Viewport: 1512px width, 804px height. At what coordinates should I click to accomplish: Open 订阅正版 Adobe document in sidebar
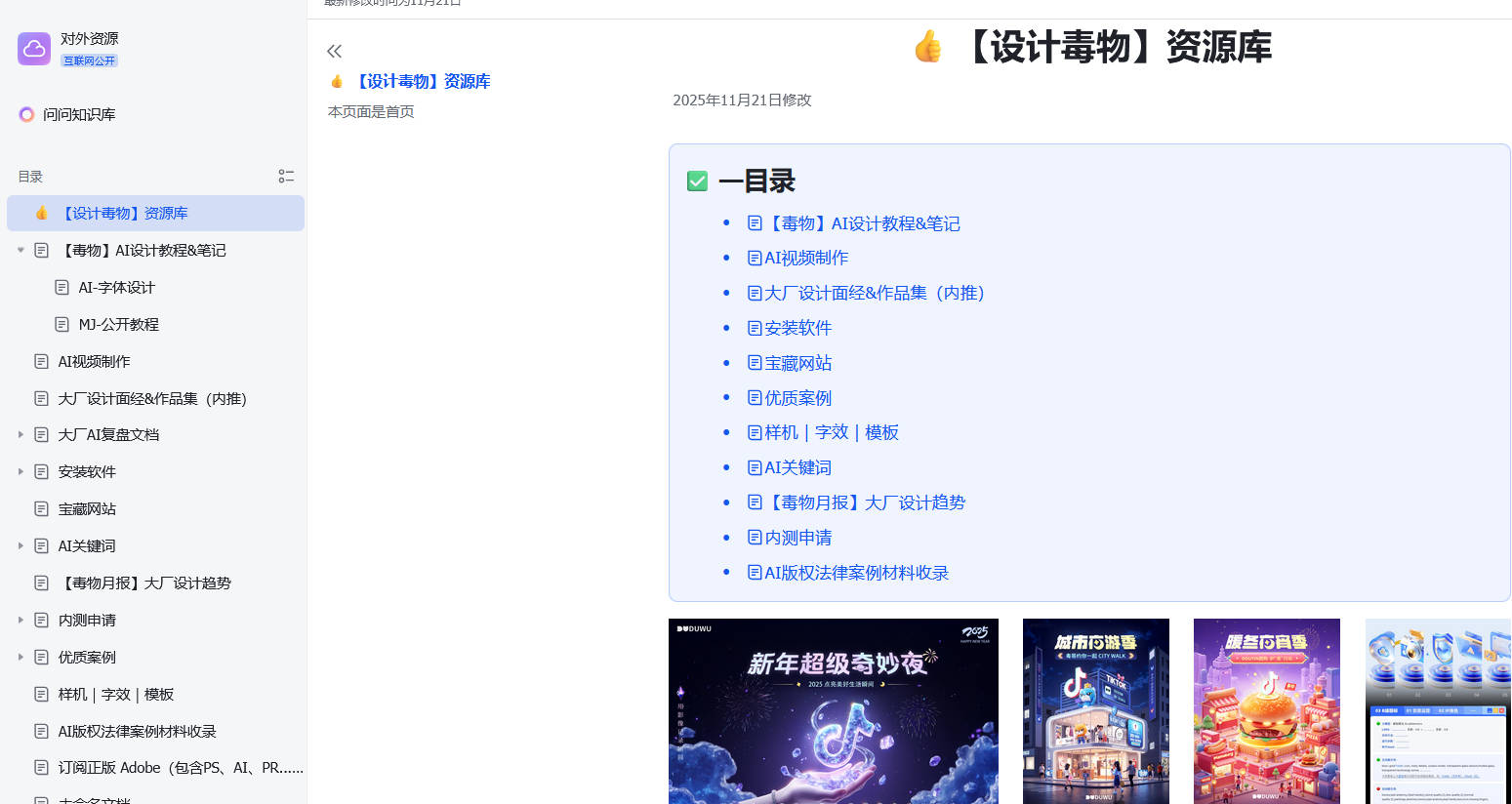[x=181, y=768]
